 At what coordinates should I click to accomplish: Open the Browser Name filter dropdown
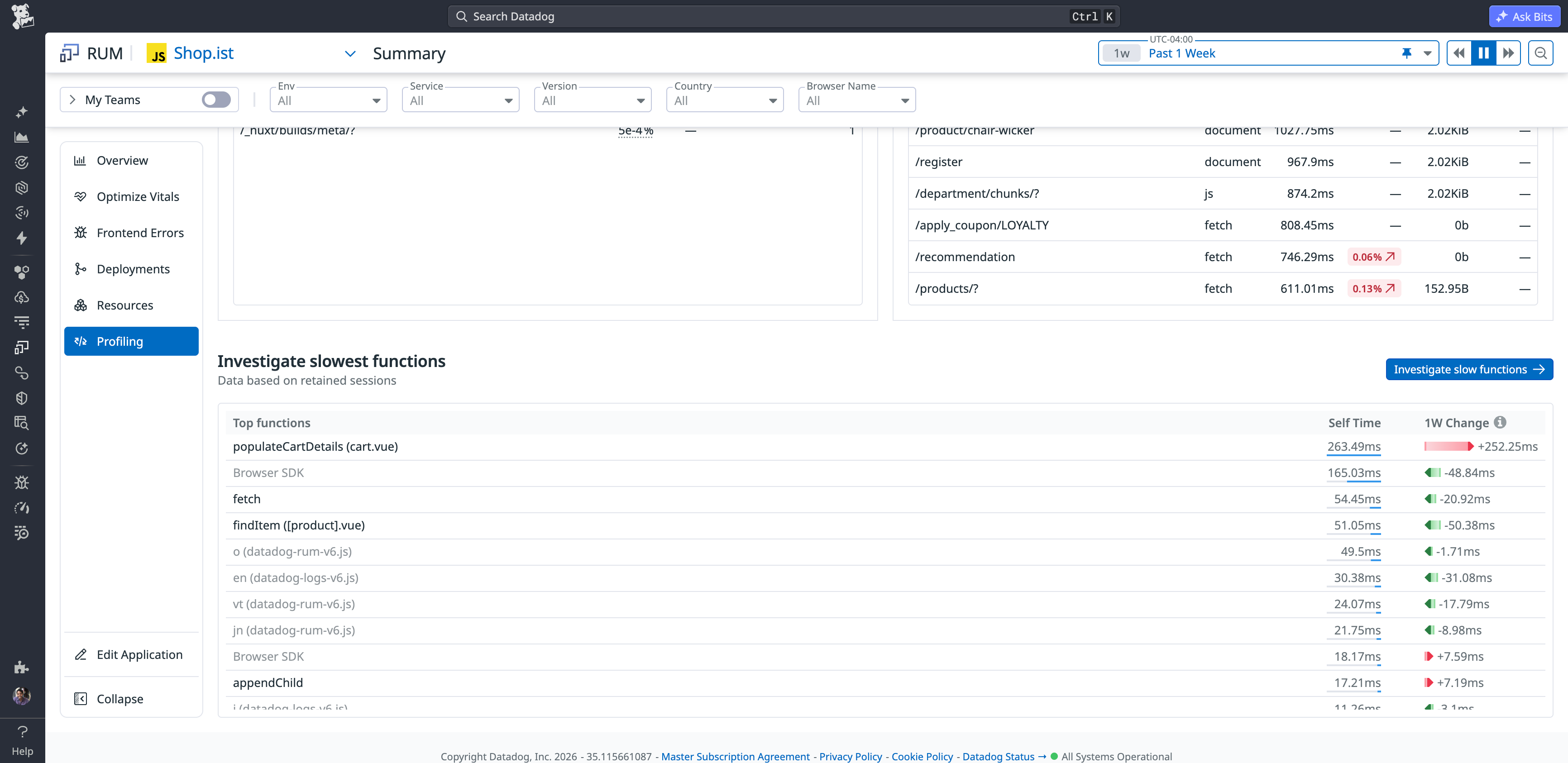[857, 100]
